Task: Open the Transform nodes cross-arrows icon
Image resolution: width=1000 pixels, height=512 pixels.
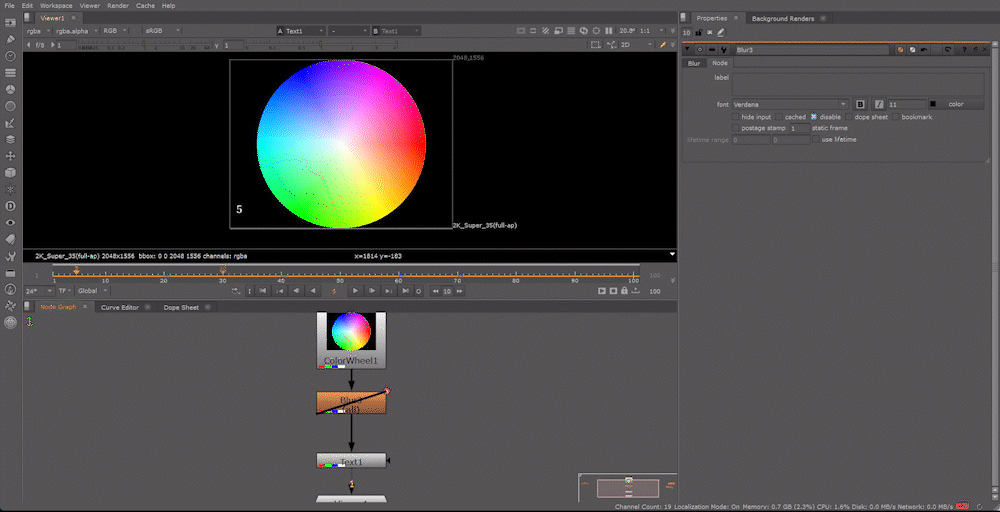Action: (x=10, y=156)
